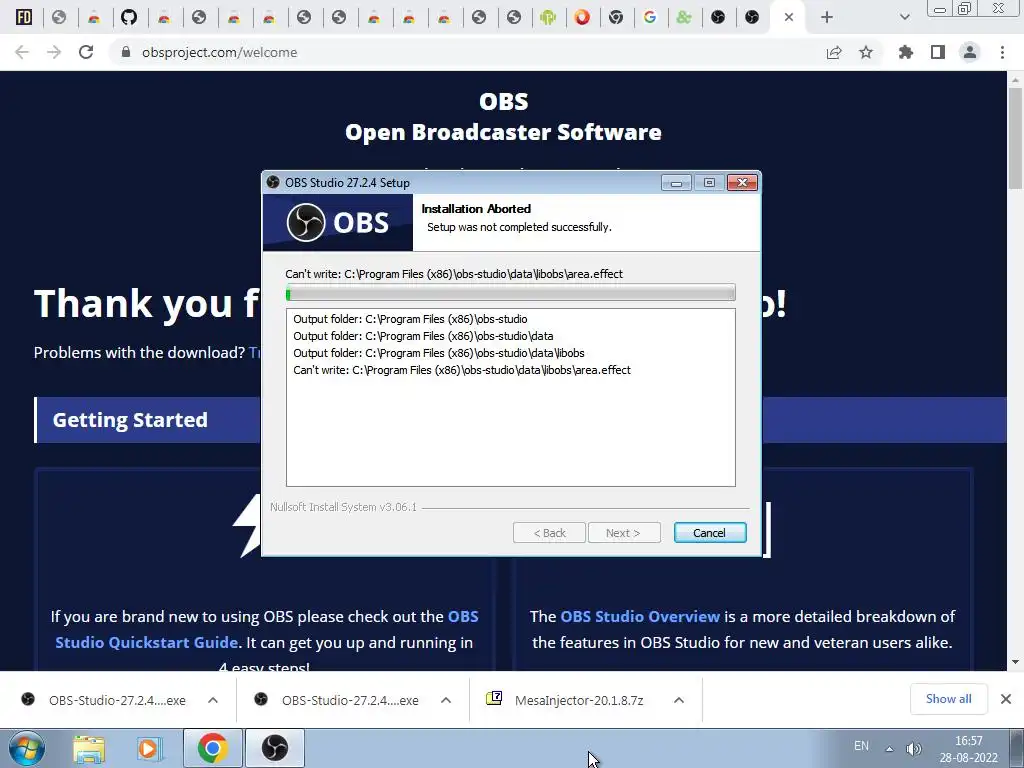Screen dimensions: 1024x768
Task: Show hidden system tray icons
Action: 889,748
